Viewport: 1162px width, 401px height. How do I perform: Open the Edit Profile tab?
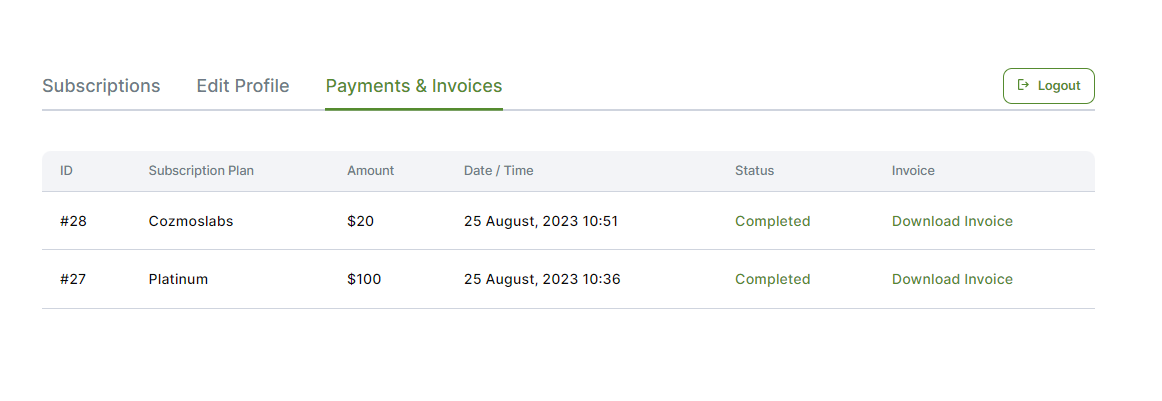point(243,86)
